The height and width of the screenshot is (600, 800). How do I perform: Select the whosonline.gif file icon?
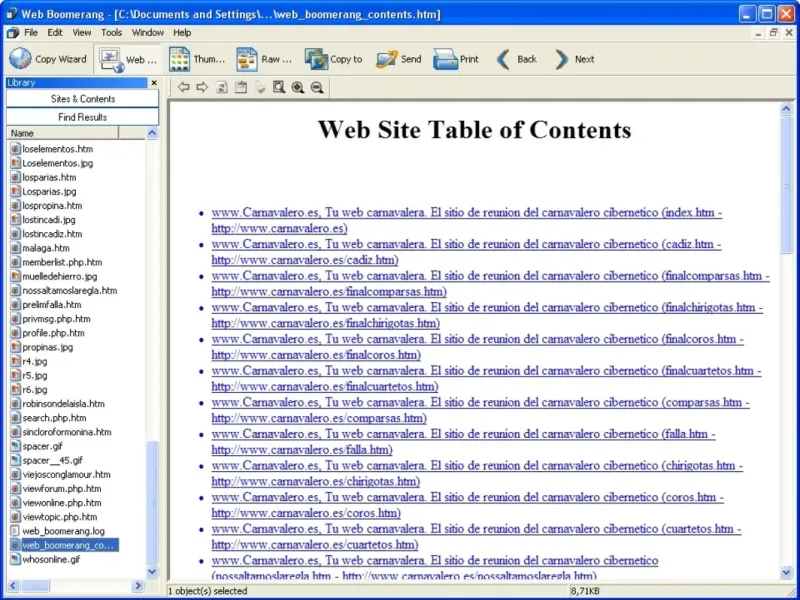15,559
